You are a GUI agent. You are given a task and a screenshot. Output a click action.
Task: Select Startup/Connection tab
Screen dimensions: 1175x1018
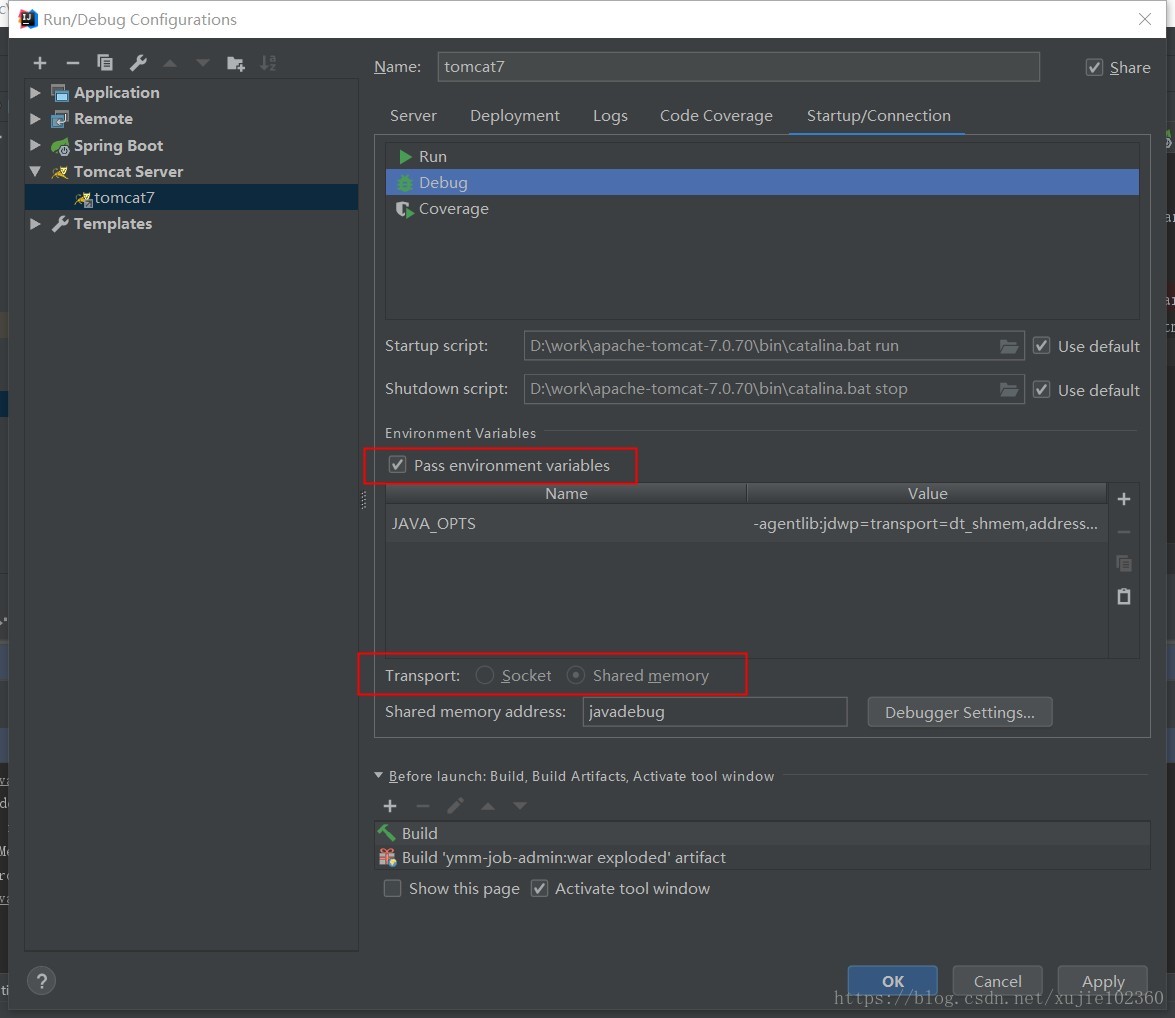point(878,115)
